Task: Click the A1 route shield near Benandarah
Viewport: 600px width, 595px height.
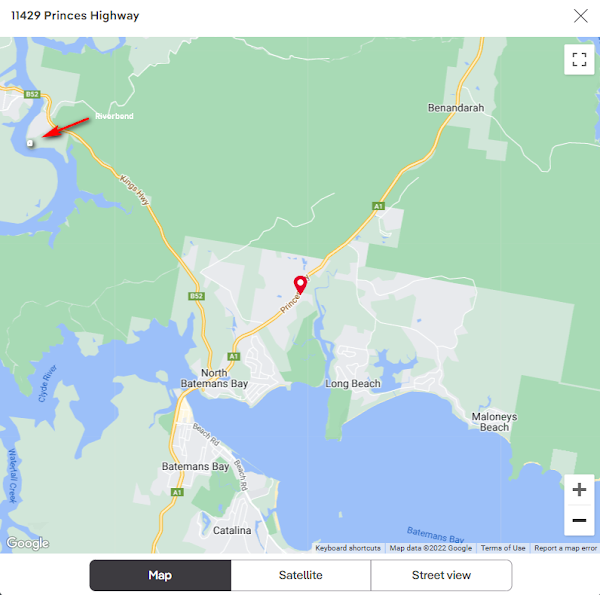Action: coord(378,206)
